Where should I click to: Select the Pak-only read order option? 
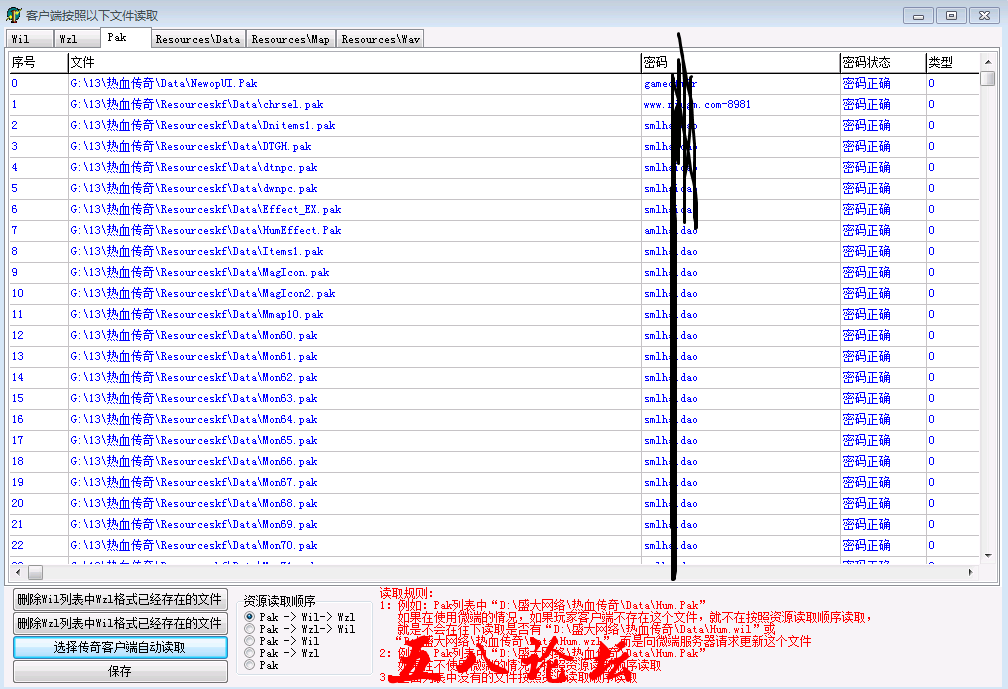point(249,665)
